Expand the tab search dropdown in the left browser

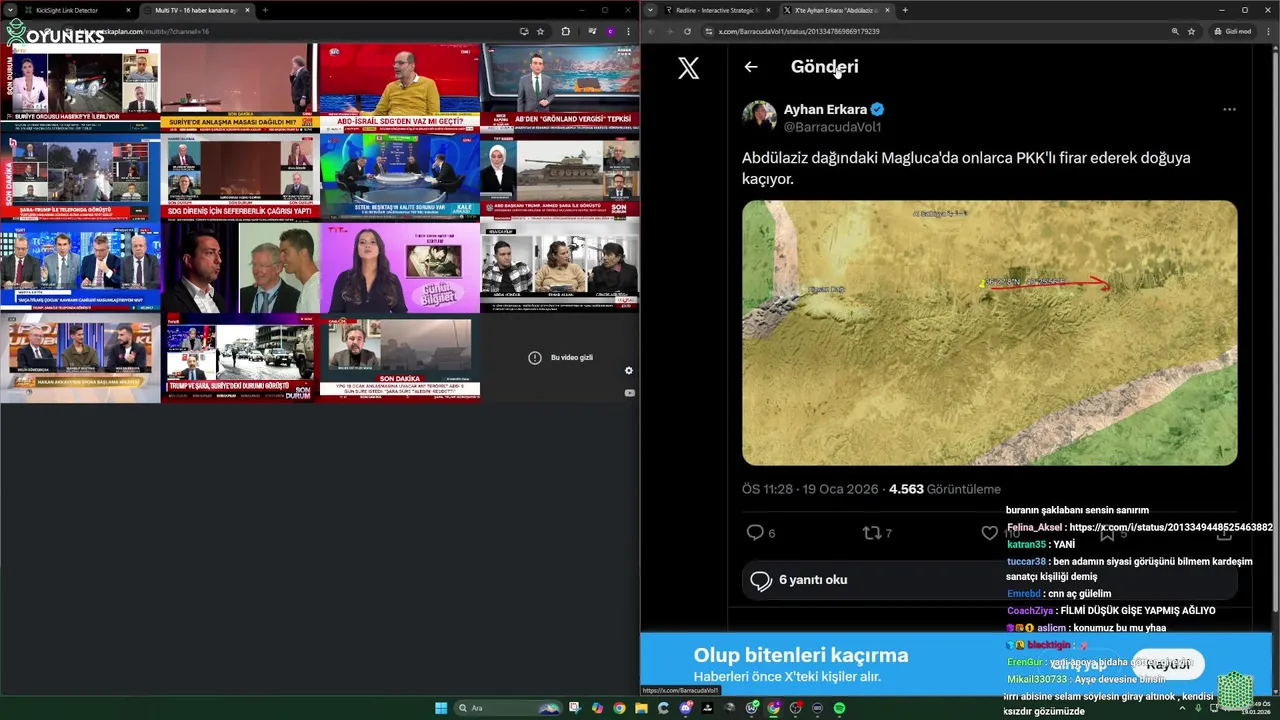(x=10, y=10)
